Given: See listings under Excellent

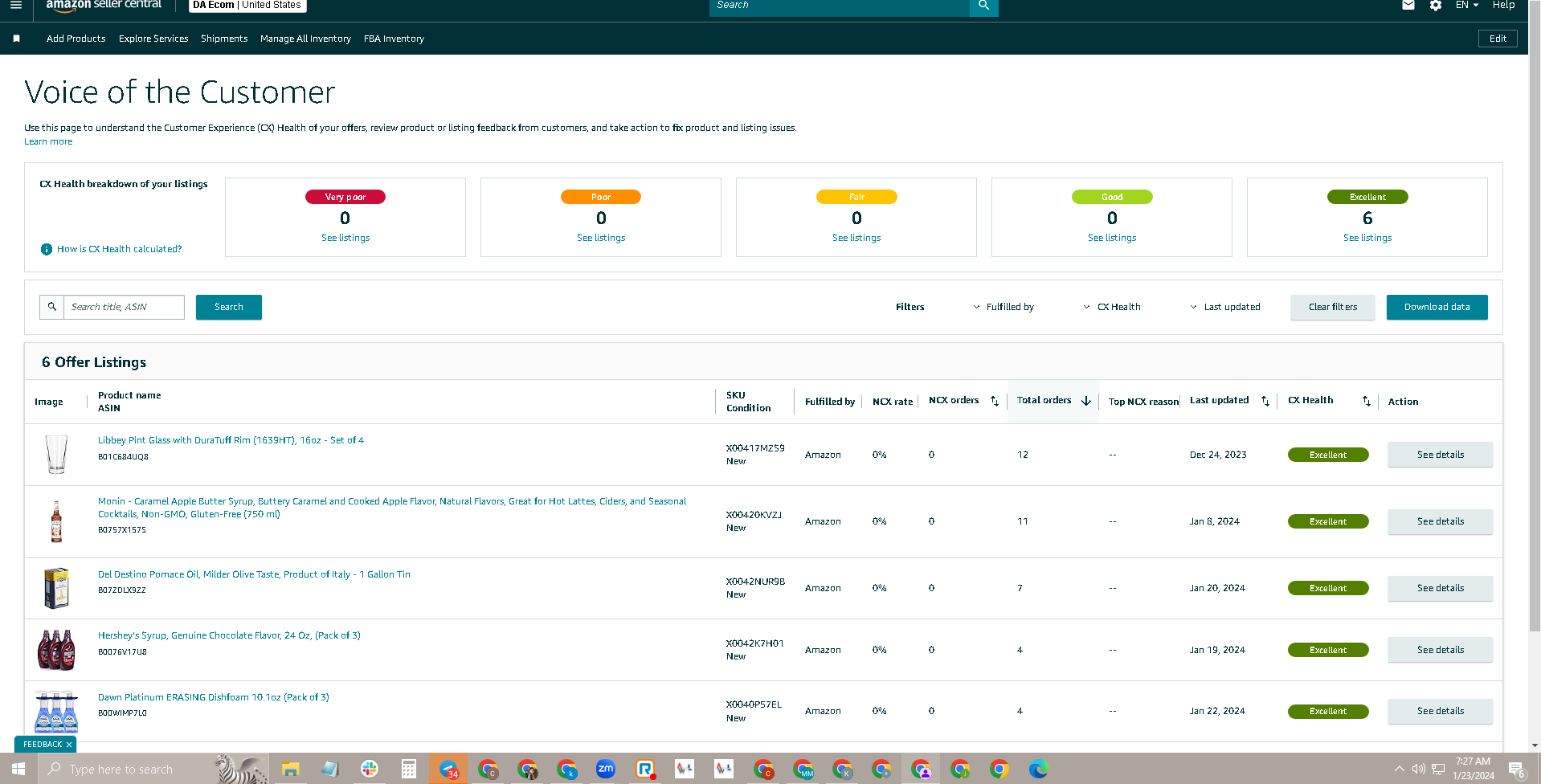Looking at the screenshot, I should (1367, 238).
